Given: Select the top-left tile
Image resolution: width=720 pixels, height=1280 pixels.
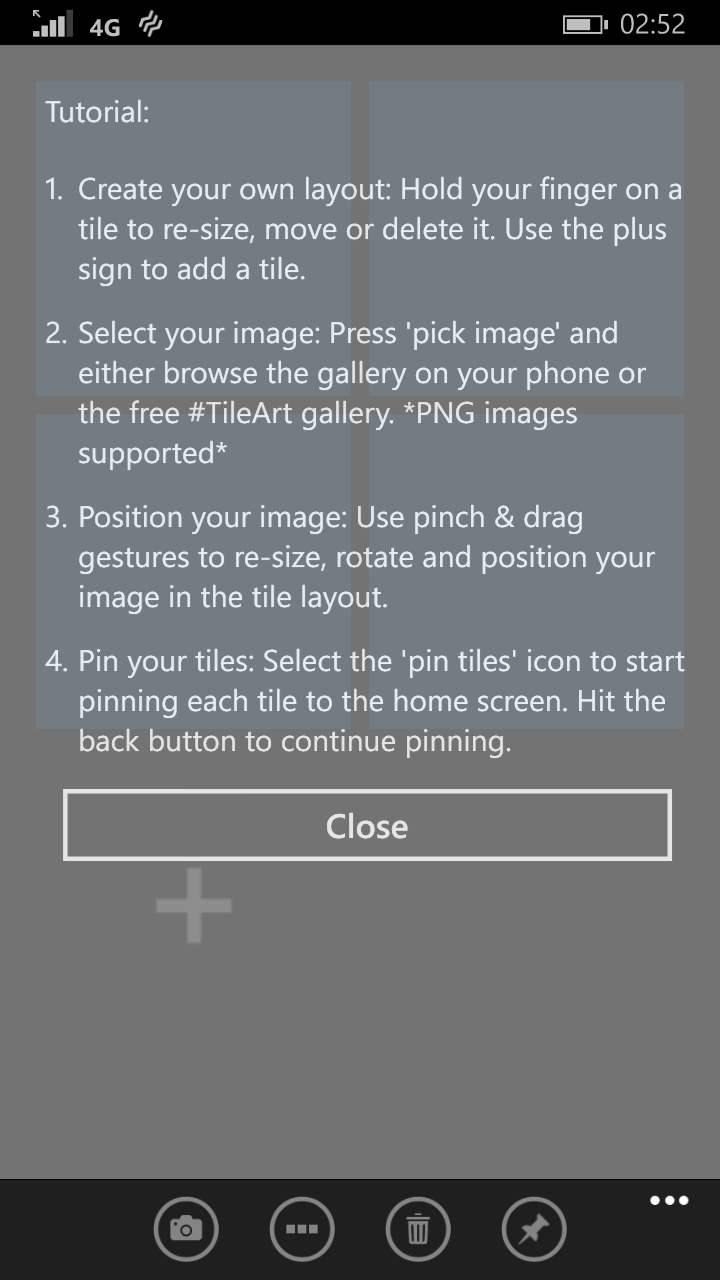Looking at the screenshot, I should (193, 239).
